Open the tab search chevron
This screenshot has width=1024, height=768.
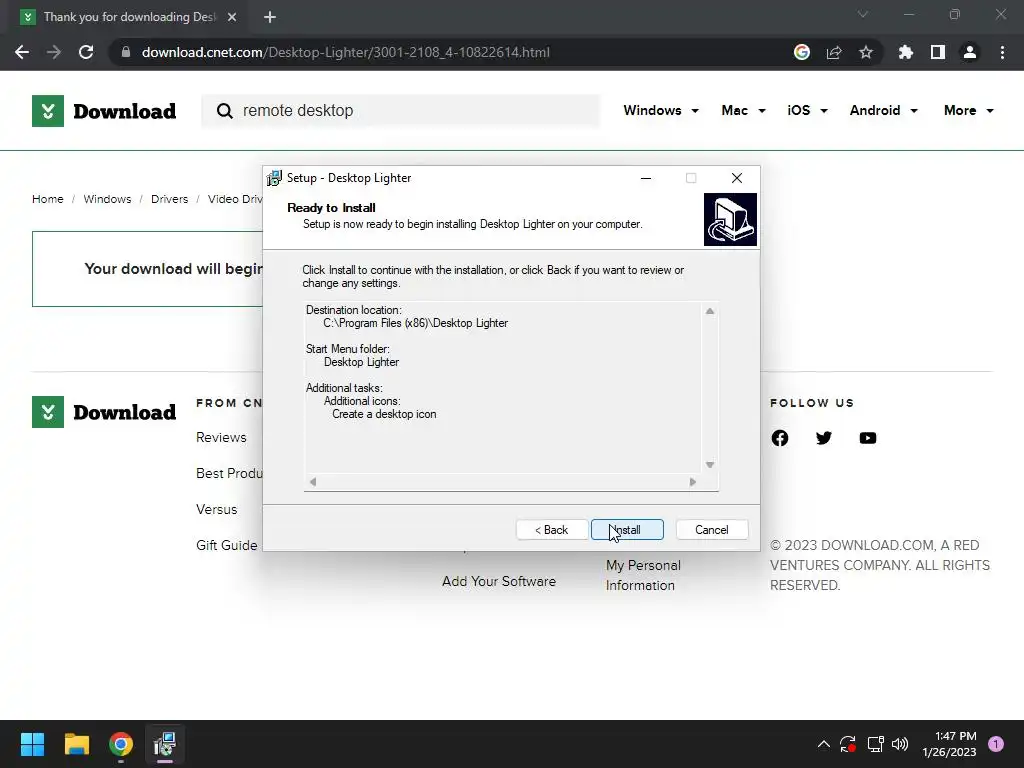863,14
